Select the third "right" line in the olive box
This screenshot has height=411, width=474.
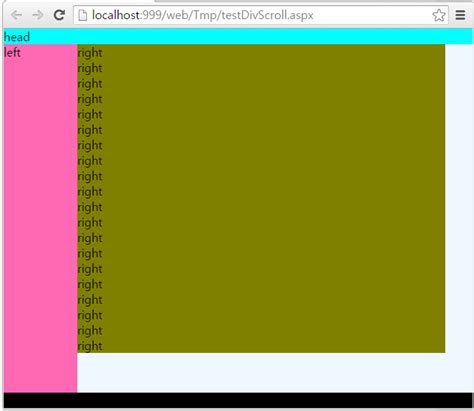90,84
